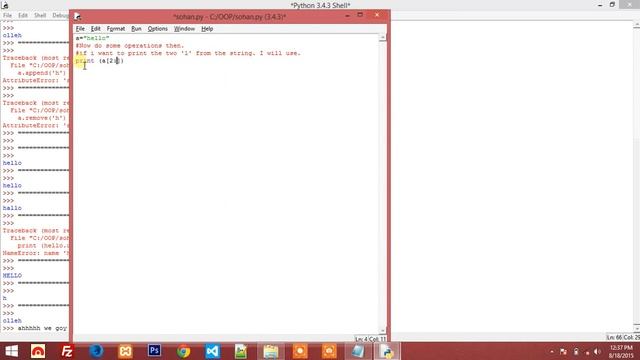640x360 pixels.
Task: Show hidden tray icons arrow
Action: 552,351
